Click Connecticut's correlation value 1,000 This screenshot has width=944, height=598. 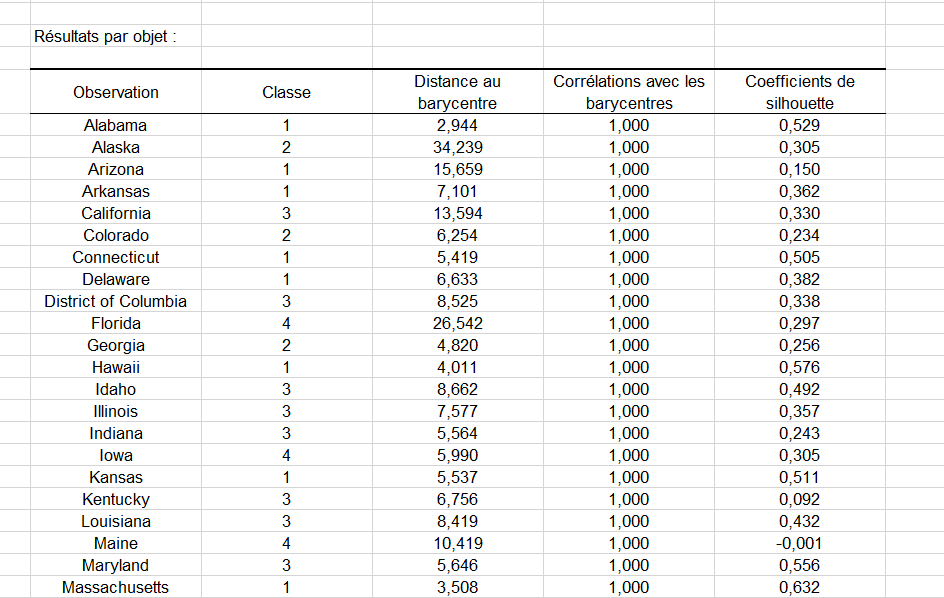pos(628,257)
